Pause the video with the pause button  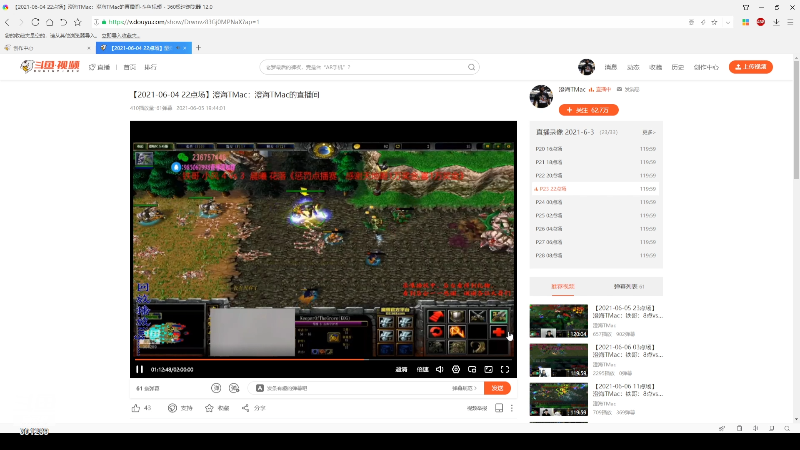pyautogui.click(x=139, y=369)
